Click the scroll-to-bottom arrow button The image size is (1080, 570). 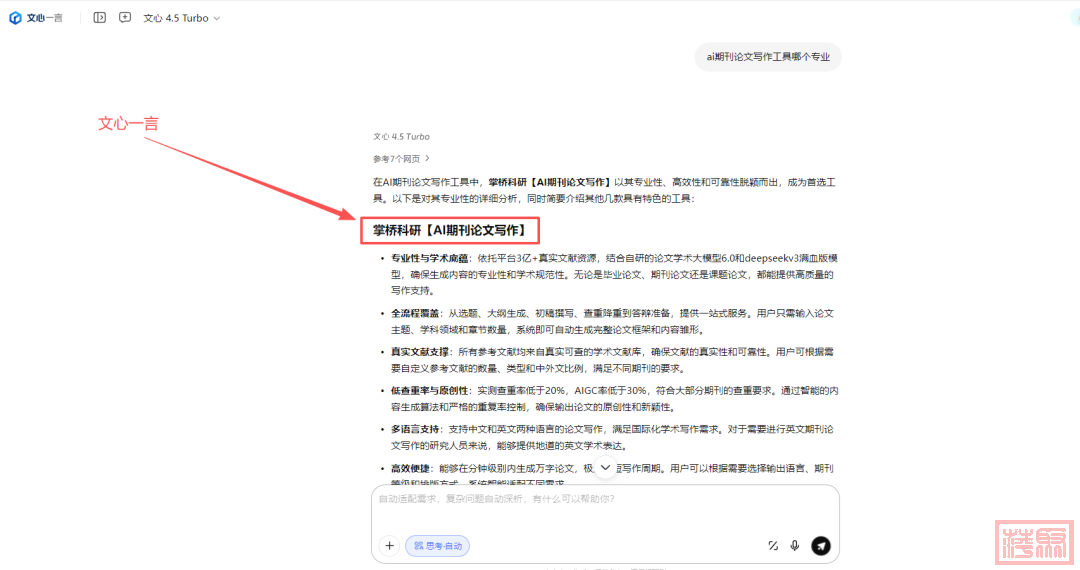pyautogui.click(x=605, y=468)
